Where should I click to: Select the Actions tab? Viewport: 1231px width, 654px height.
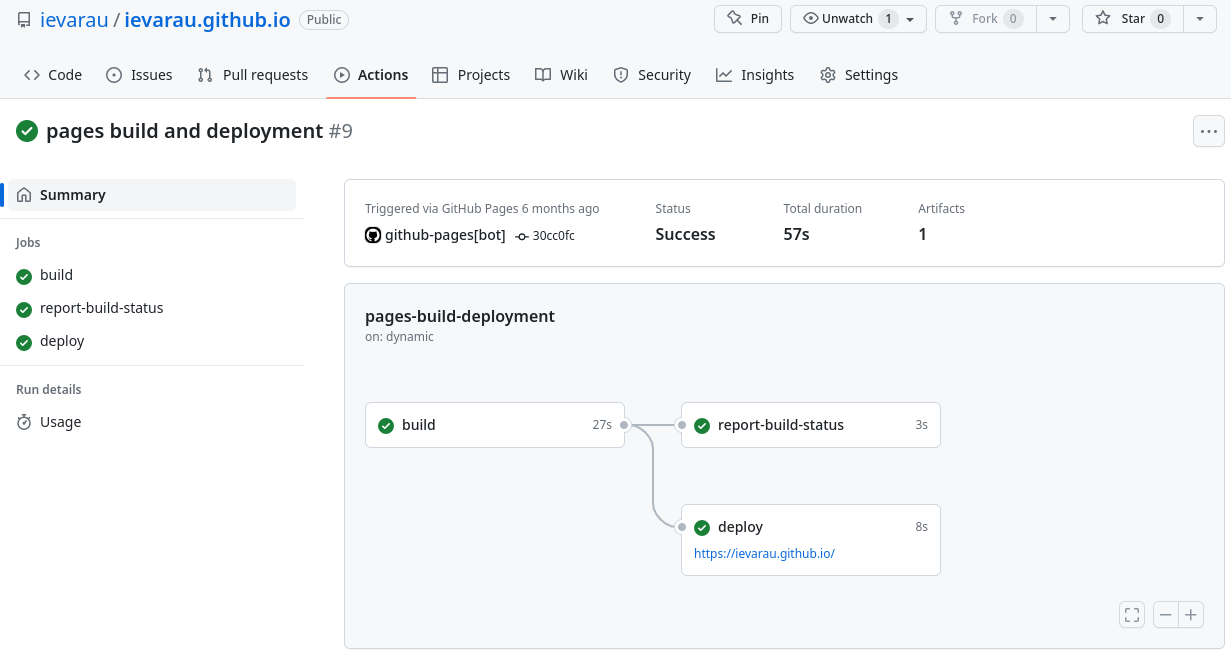pyautogui.click(x=371, y=75)
